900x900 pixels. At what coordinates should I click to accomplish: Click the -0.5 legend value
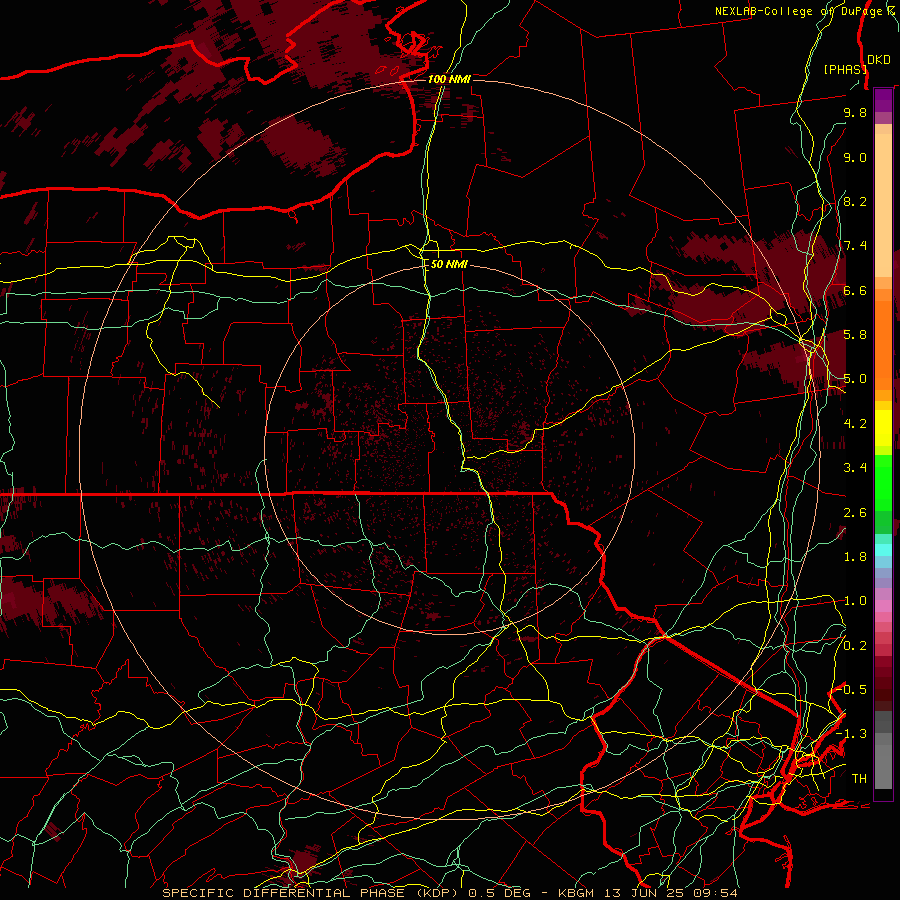852,690
